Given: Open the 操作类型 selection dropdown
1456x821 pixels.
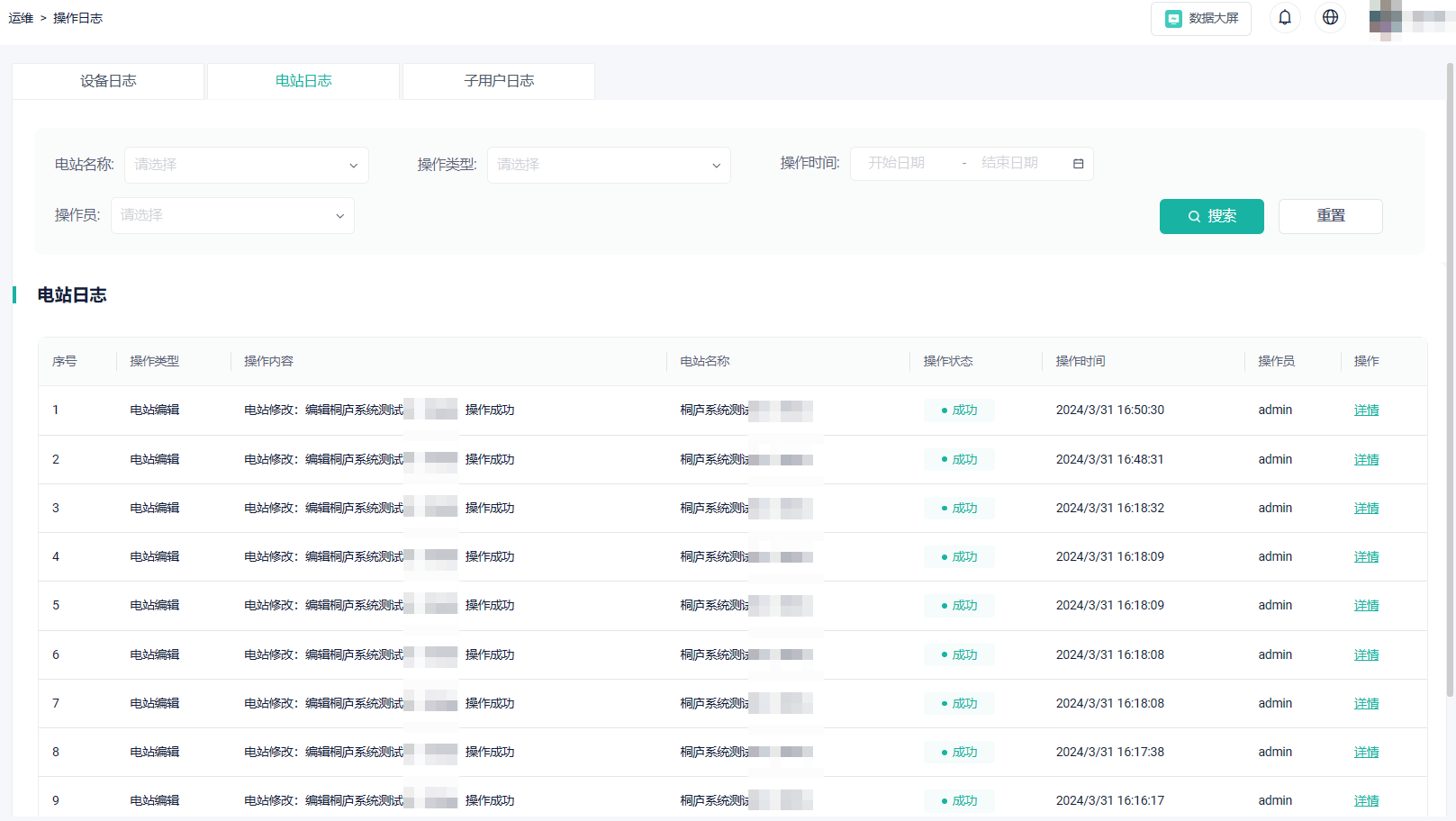Looking at the screenshot, I should click(x=609, y=165).
